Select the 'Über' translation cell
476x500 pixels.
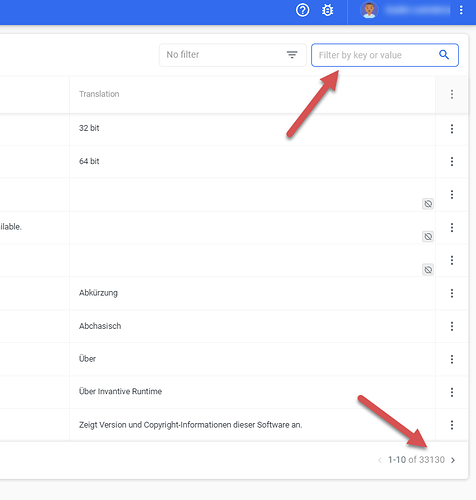coord(252,359)
